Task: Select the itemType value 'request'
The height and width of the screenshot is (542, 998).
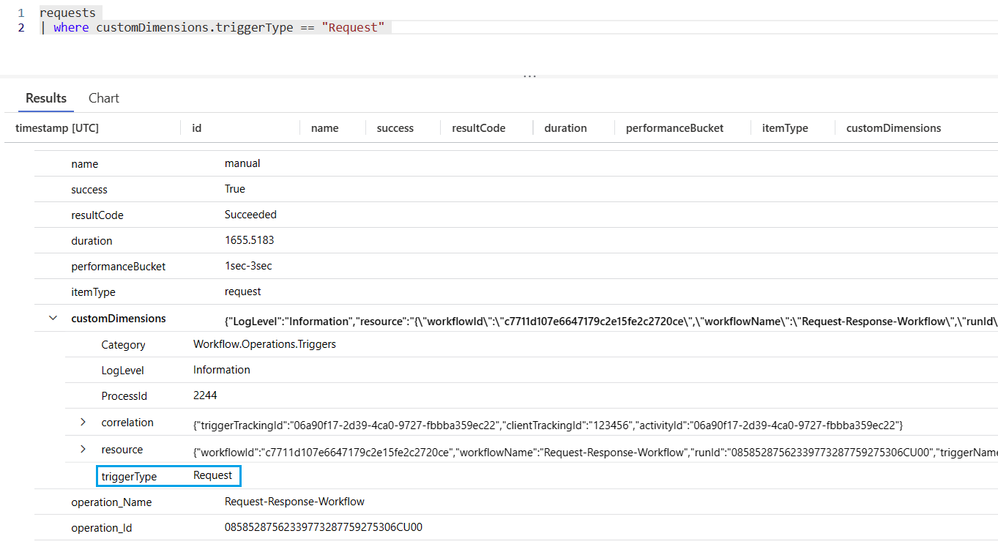Action: click(x=242, y=291)
